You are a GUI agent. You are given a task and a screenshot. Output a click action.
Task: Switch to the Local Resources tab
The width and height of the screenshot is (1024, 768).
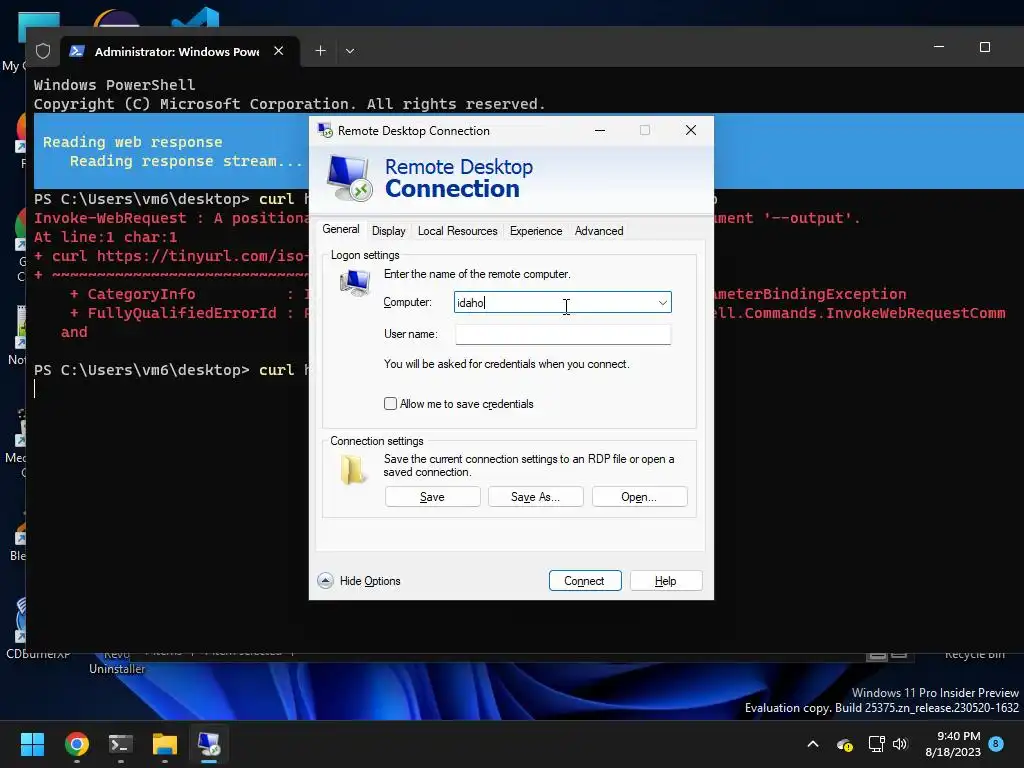click(x=457, y=231)
